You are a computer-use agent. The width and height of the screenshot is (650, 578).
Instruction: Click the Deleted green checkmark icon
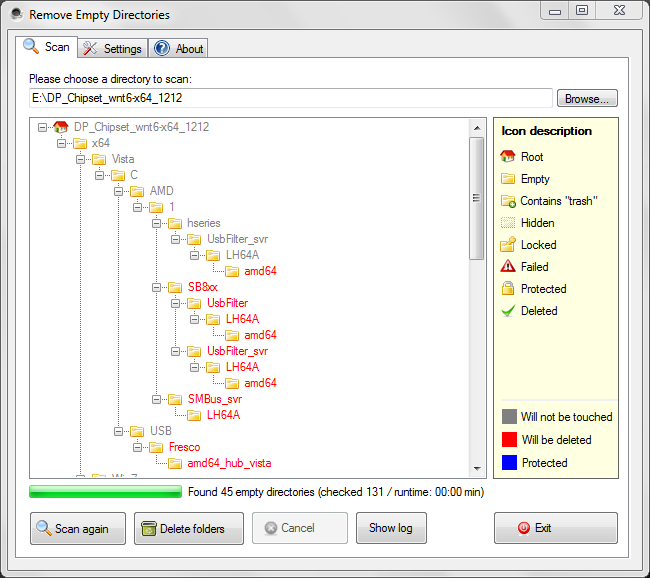(508, 311)
